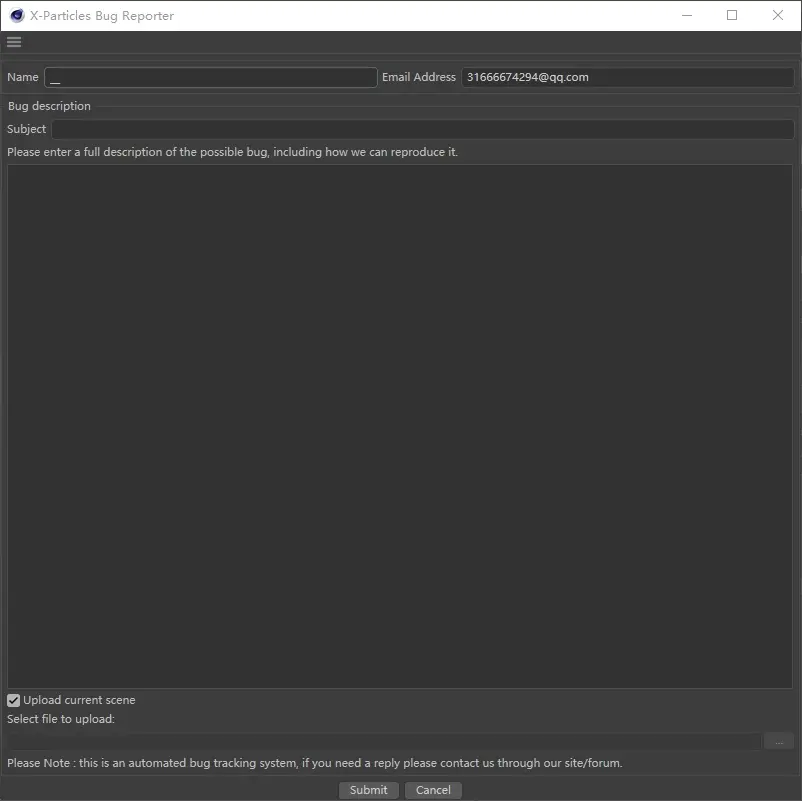Click the Upload current scene label text
The width and height of the screenshot is (802, 801).
coord(79,700)
